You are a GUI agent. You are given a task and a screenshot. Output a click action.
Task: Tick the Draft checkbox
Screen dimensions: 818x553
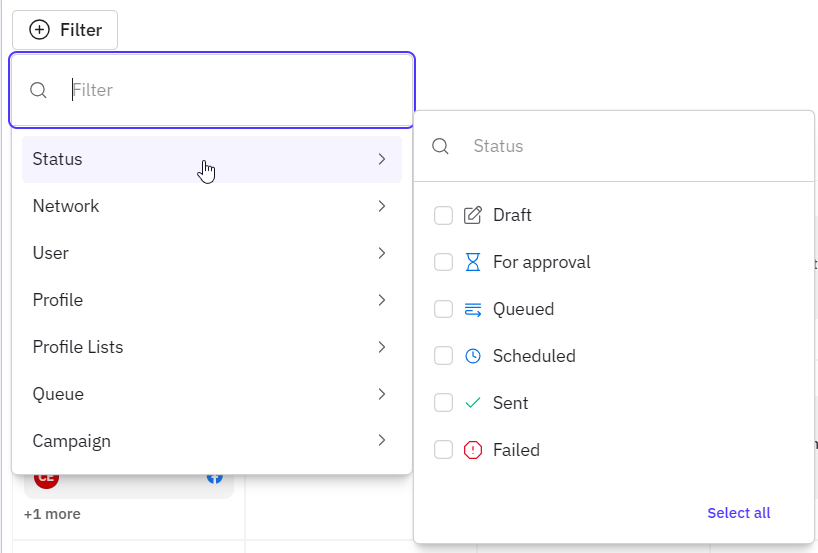pos(443,215)
